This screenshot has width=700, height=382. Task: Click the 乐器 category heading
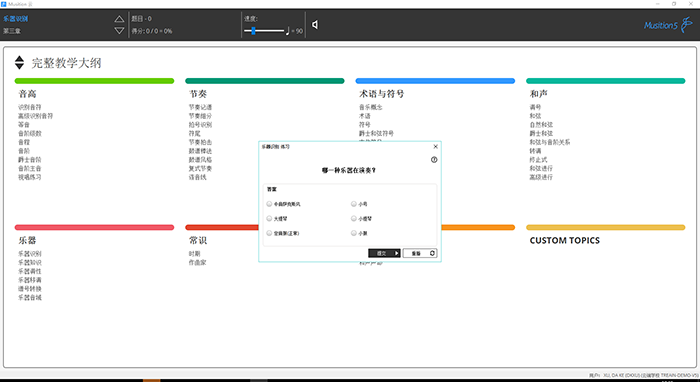point(27,240)
